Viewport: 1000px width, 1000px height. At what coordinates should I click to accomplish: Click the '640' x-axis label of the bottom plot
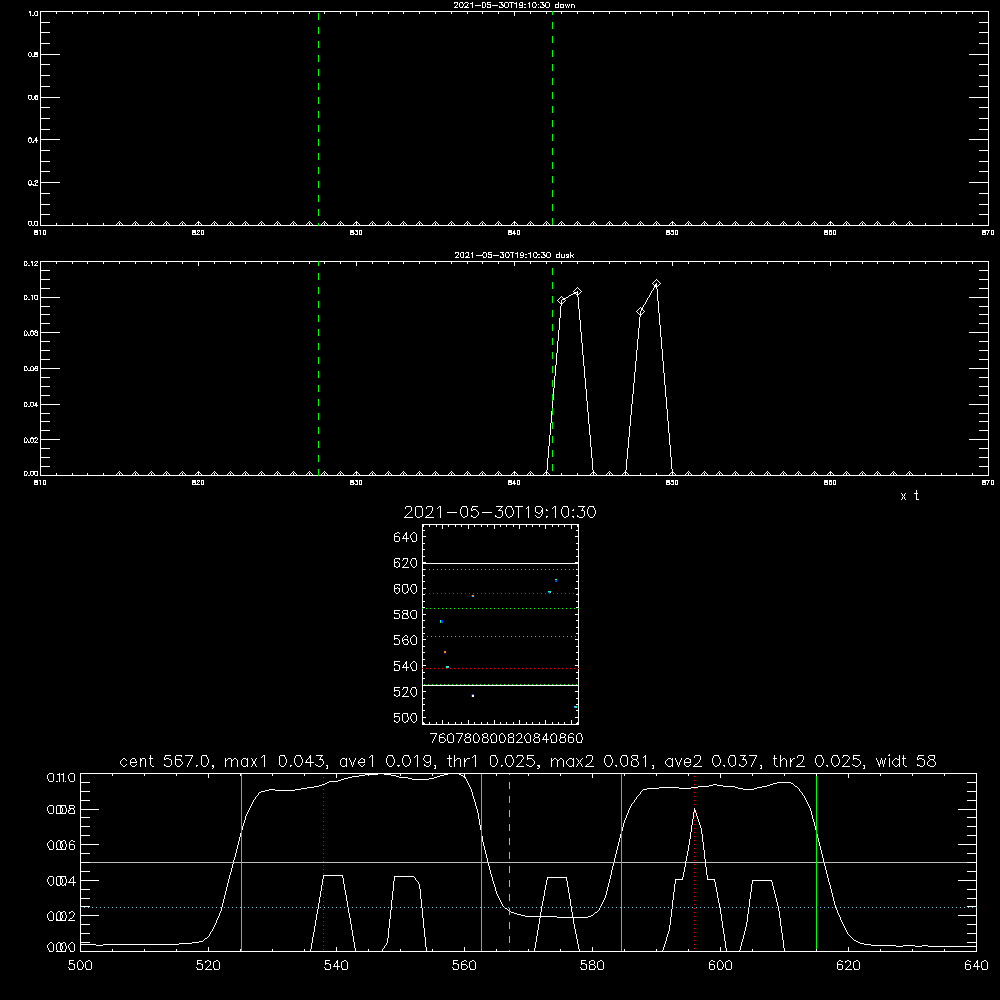coord(976,966)
